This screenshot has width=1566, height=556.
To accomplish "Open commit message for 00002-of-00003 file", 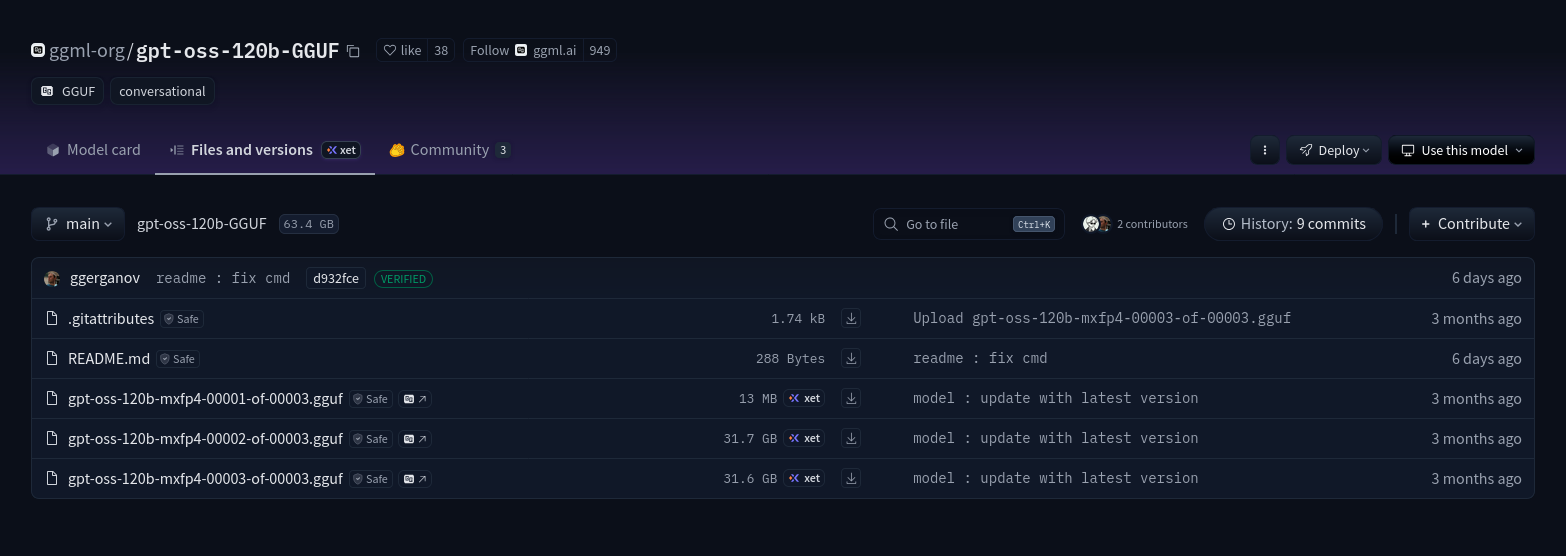I will click(1055, 438).
